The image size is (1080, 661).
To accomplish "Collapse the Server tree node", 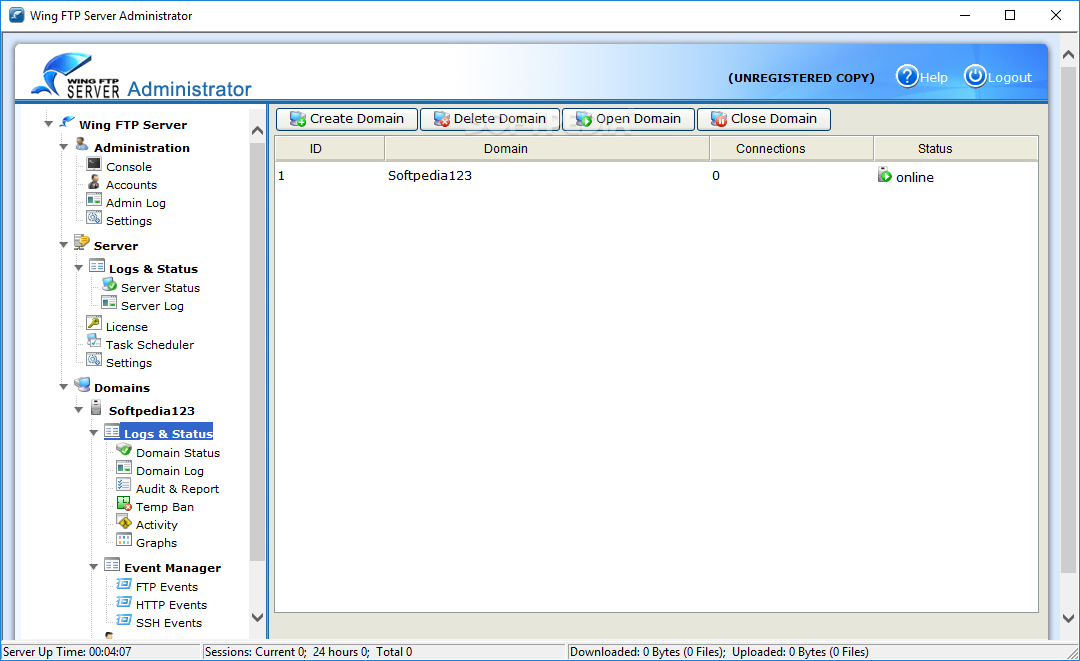I will [x=63, y=244].
